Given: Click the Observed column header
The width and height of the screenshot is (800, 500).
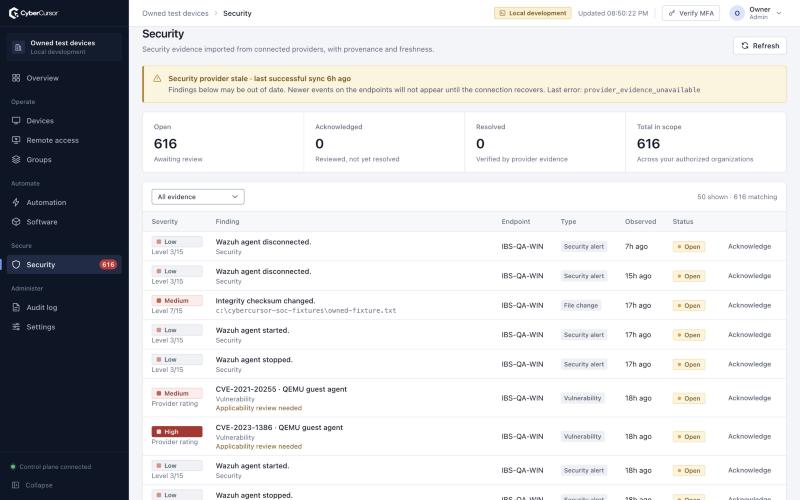Looking at the screenshot, I should click(640, 222).
